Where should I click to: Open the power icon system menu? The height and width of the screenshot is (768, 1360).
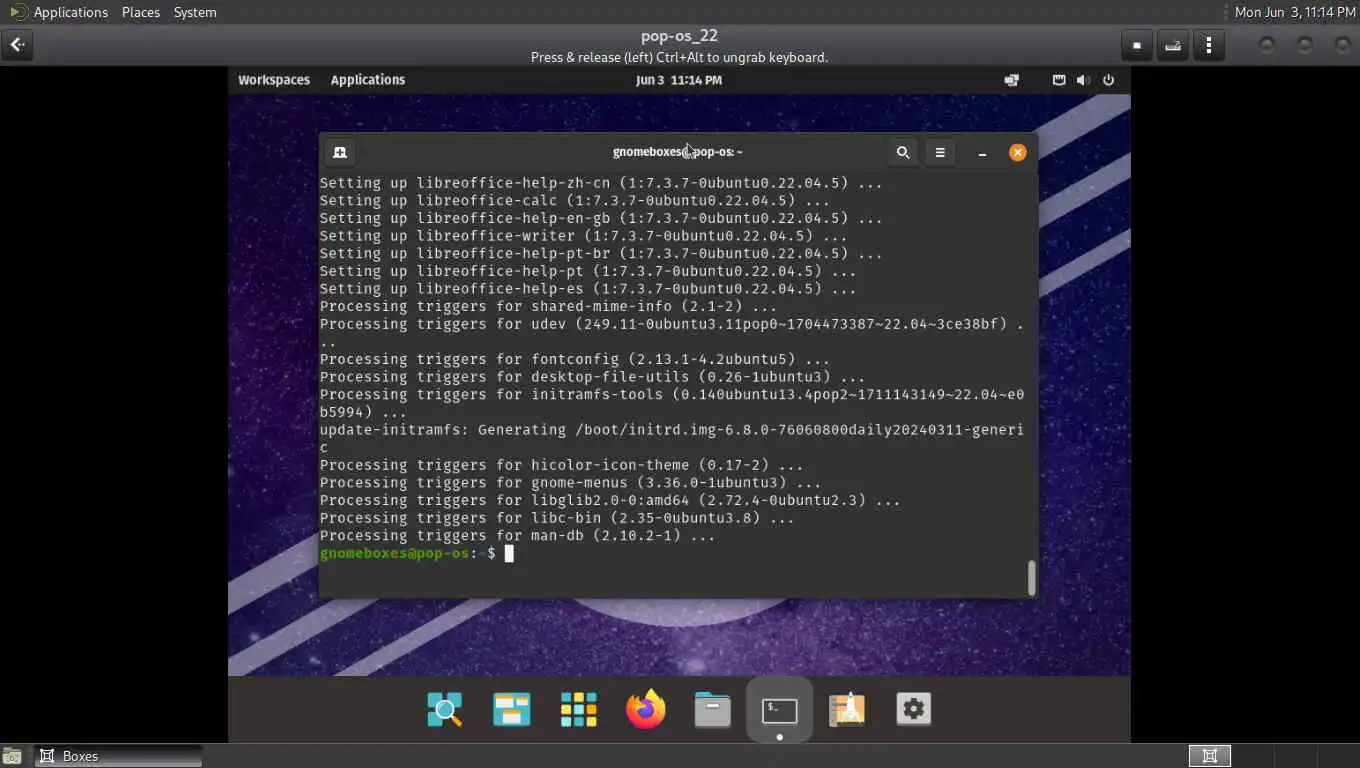[x=1108, y=80]
